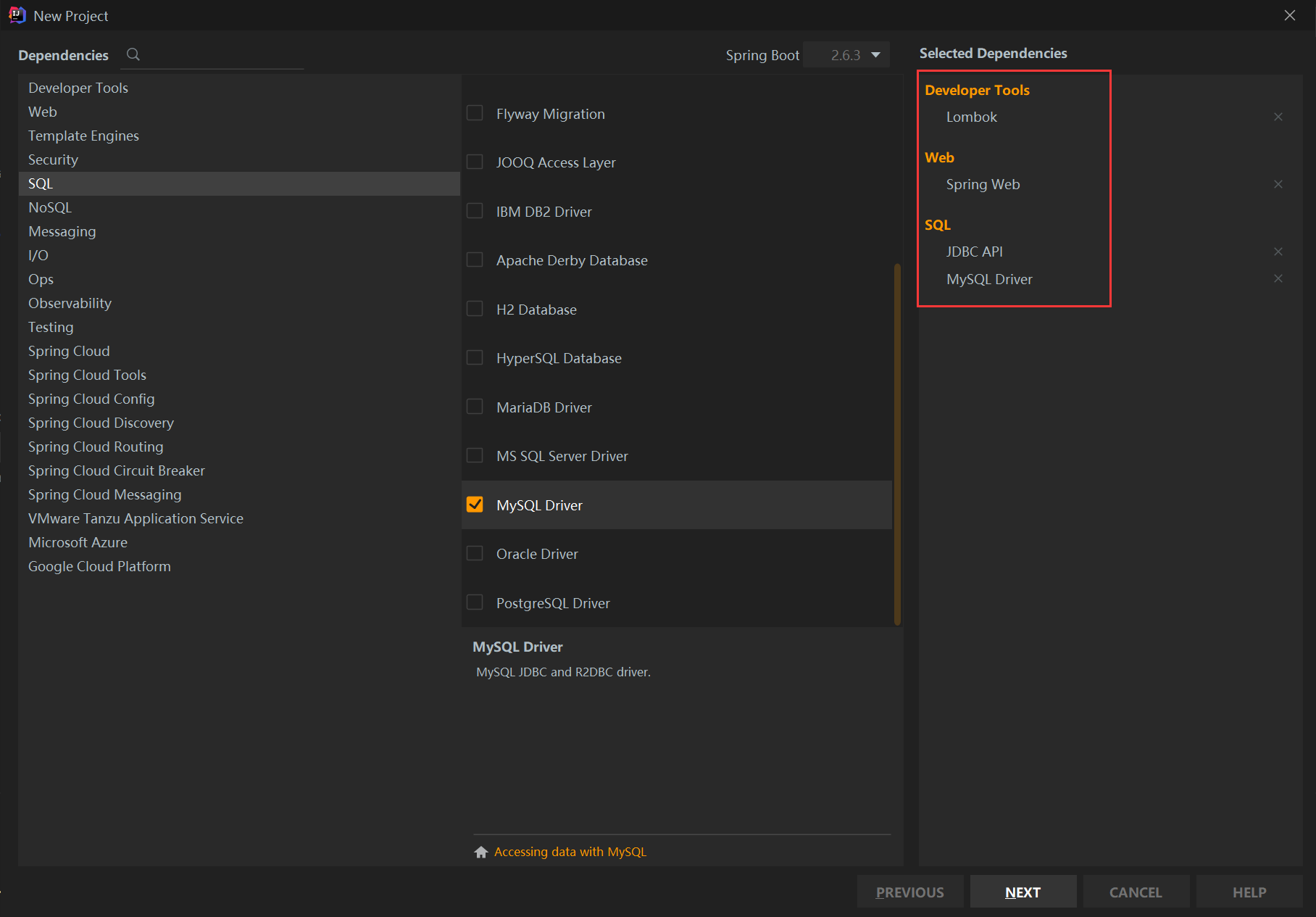Click the dependency list vertical scrollbar
Screen dimensions: 1316x917
pos(897,444)
